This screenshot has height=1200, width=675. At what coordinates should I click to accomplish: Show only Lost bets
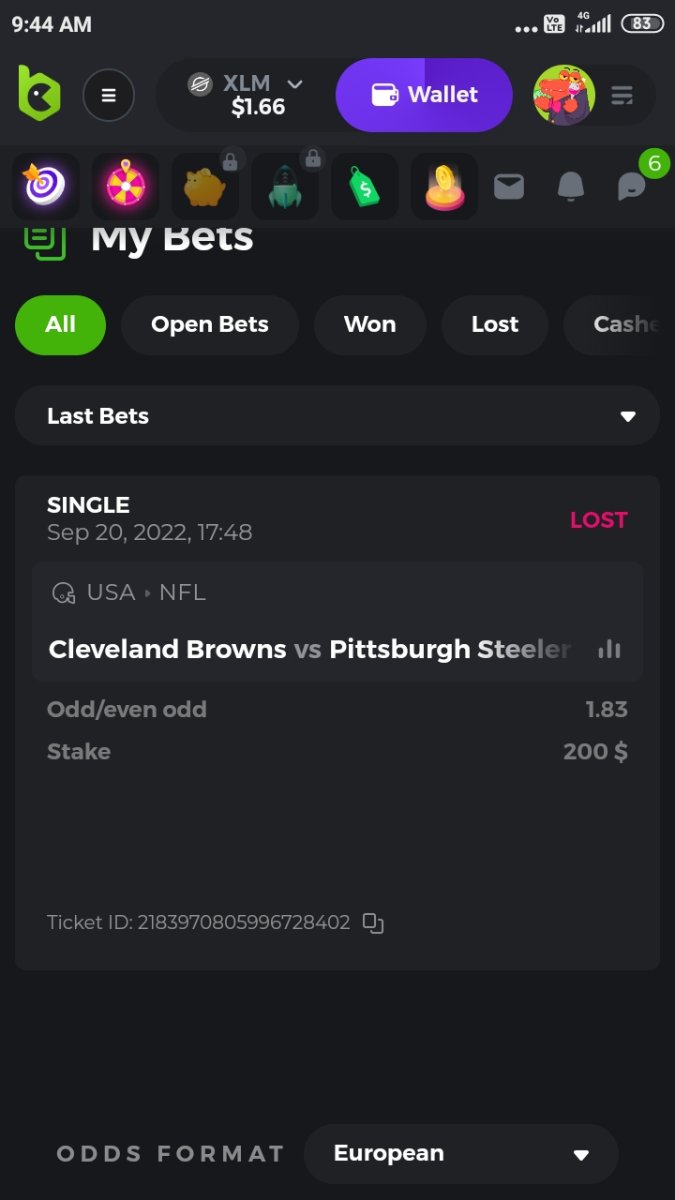click(x=494, y=324)
